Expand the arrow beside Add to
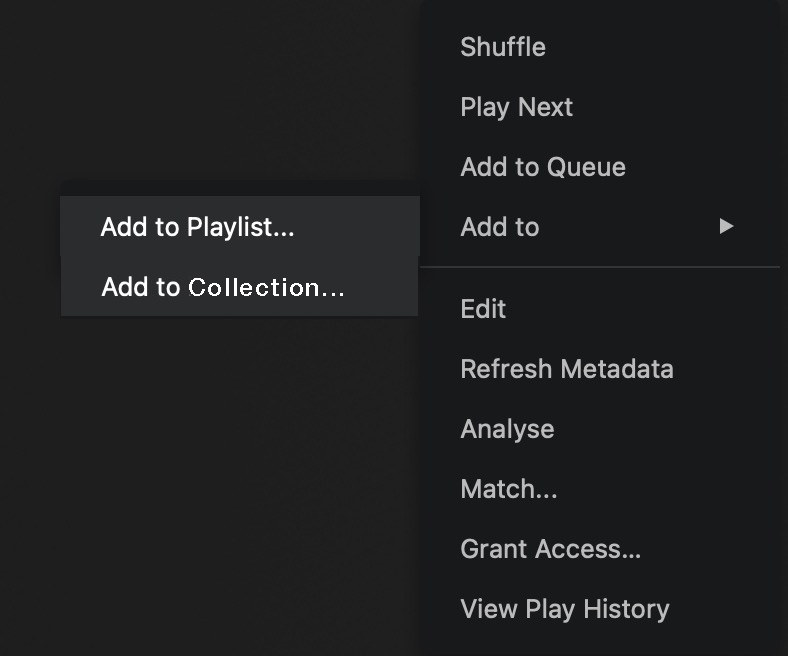Viewport: 788px width, 656px height. click(726, 227)
